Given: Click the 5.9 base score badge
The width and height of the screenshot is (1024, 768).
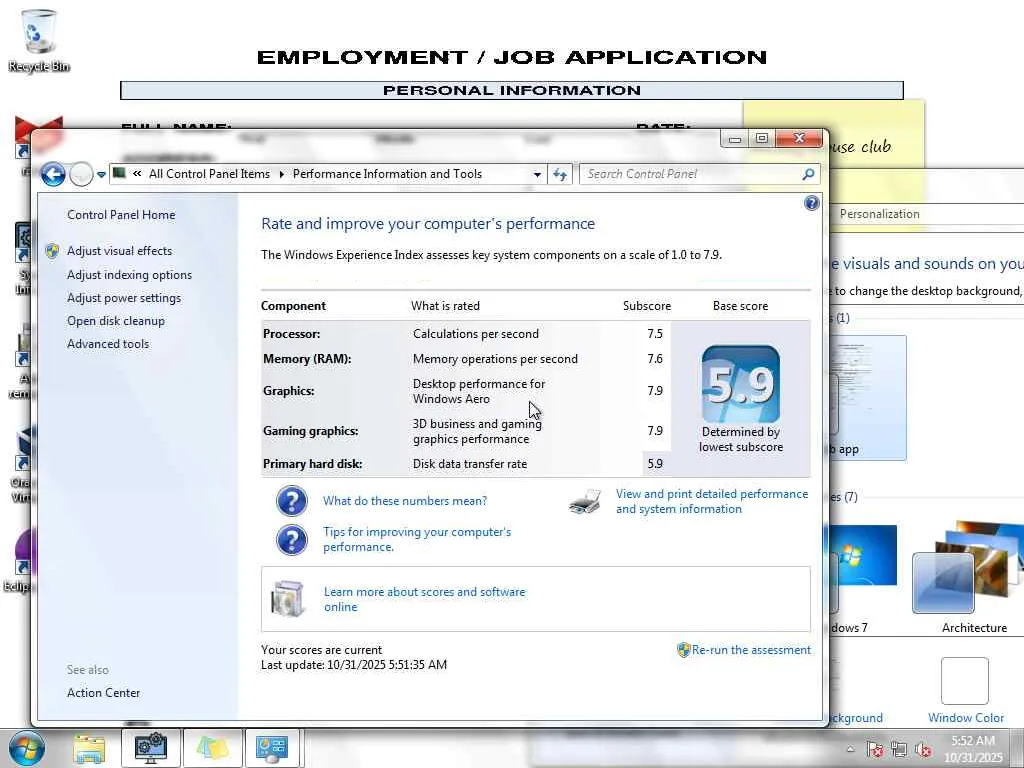Looking at the screenshot, I should [x=741, y=384].
